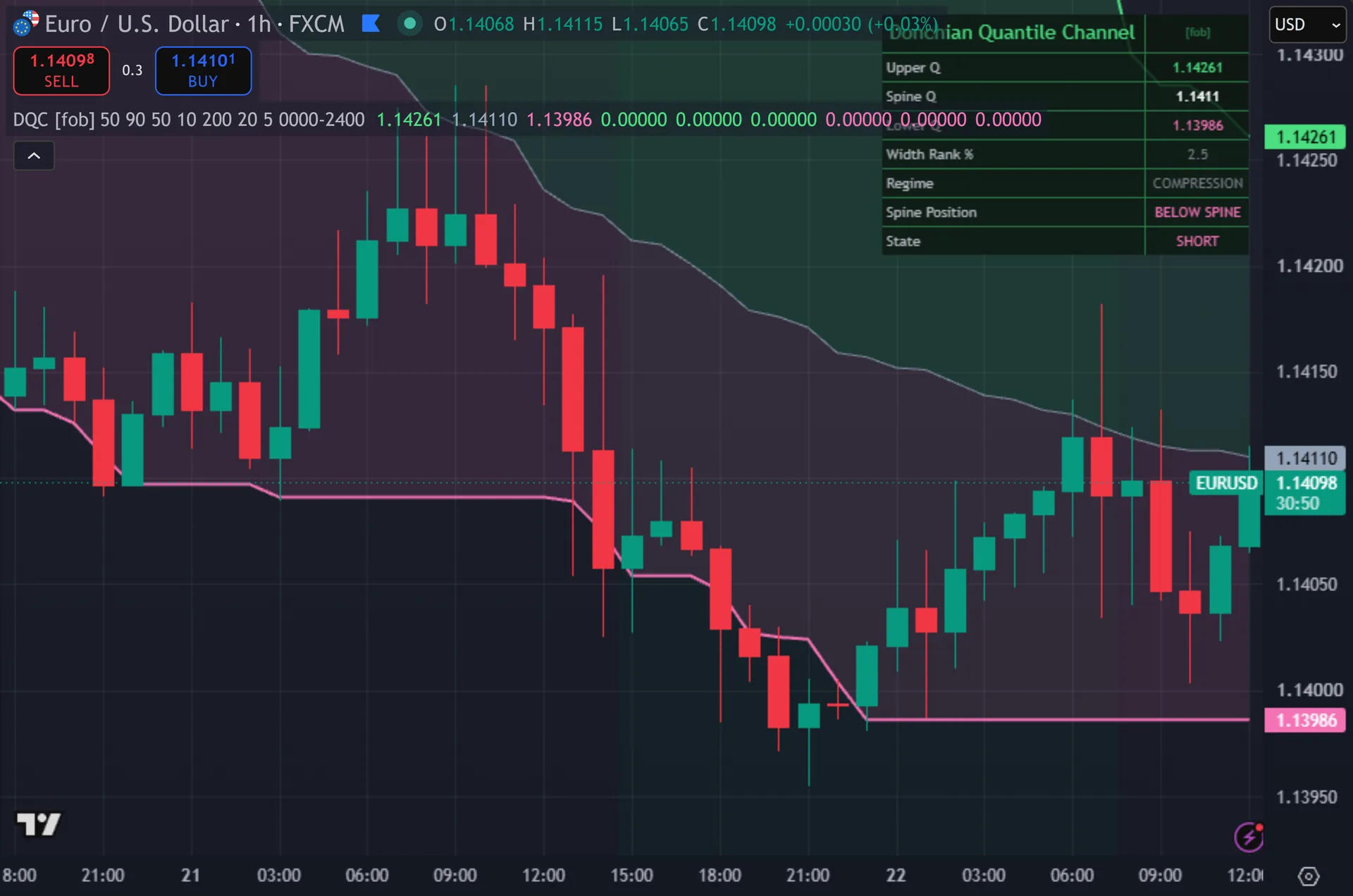This screenshot has height=896, width=1353.
Task: Click the 1.1411 Spine Q table value
Action: tap(1197, 97)
